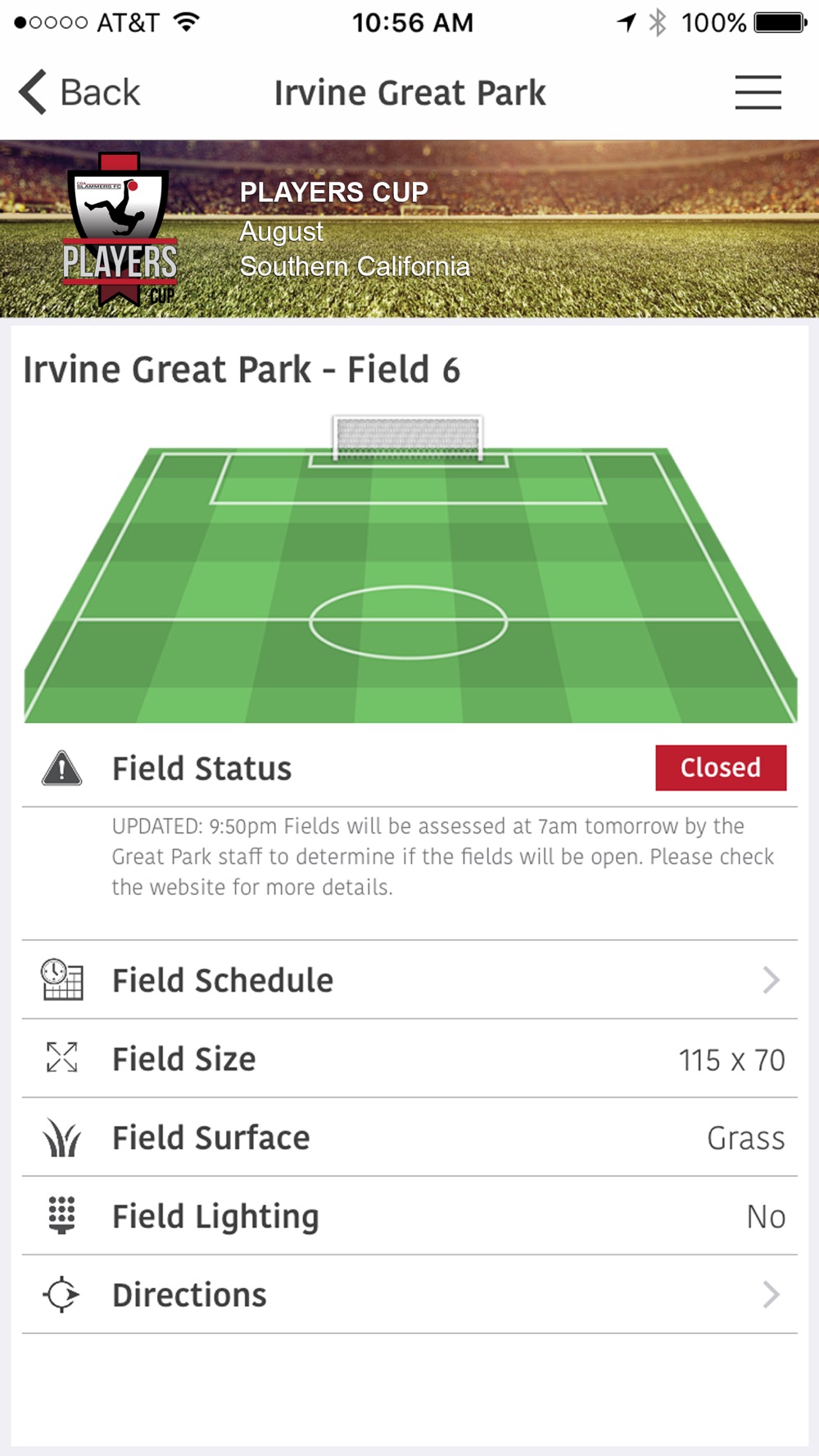The height and width of the screenshot is (1456, 819).
Task: Click the Field Schedule calendar clock icon
Action: coord(62,979)
